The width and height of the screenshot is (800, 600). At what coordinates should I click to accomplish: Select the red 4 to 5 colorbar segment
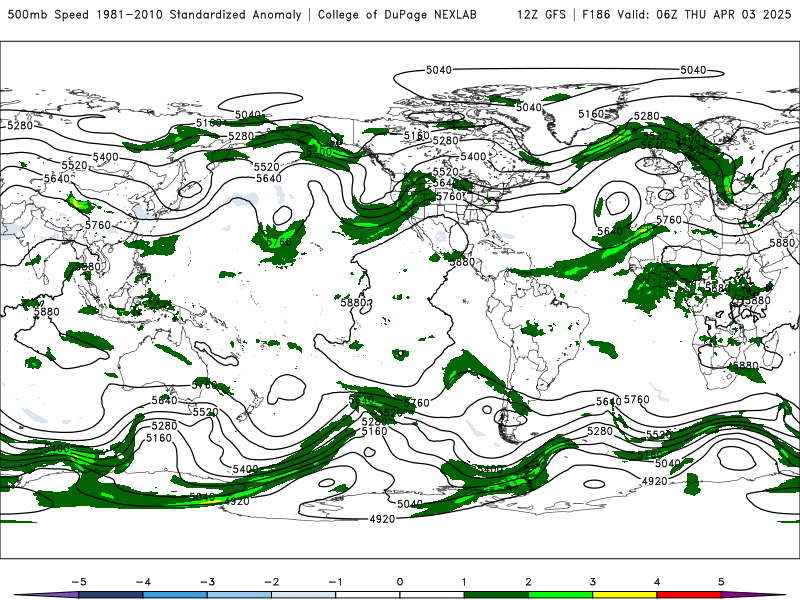pos(689,595)
